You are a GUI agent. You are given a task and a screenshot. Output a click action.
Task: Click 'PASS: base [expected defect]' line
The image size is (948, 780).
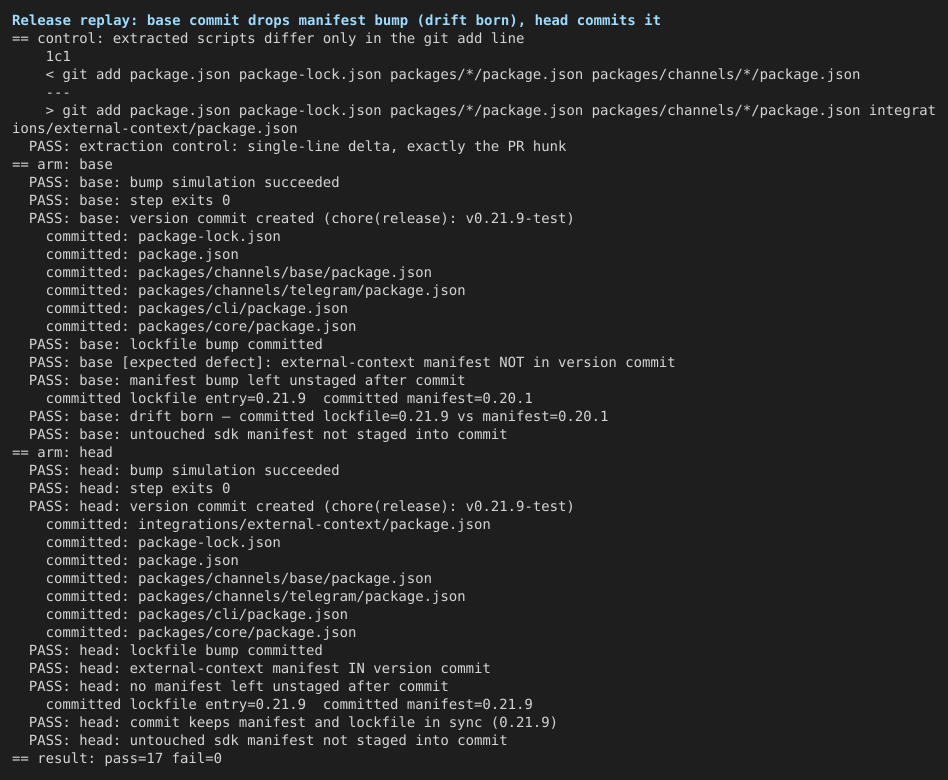[352, 362]
